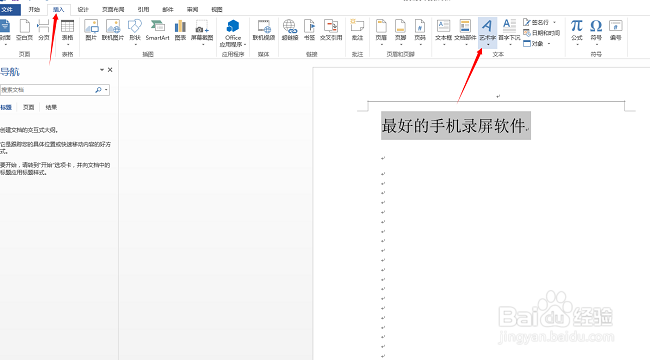
Task: Open search options arrow beside magnifier
Action: coord(107,90)
